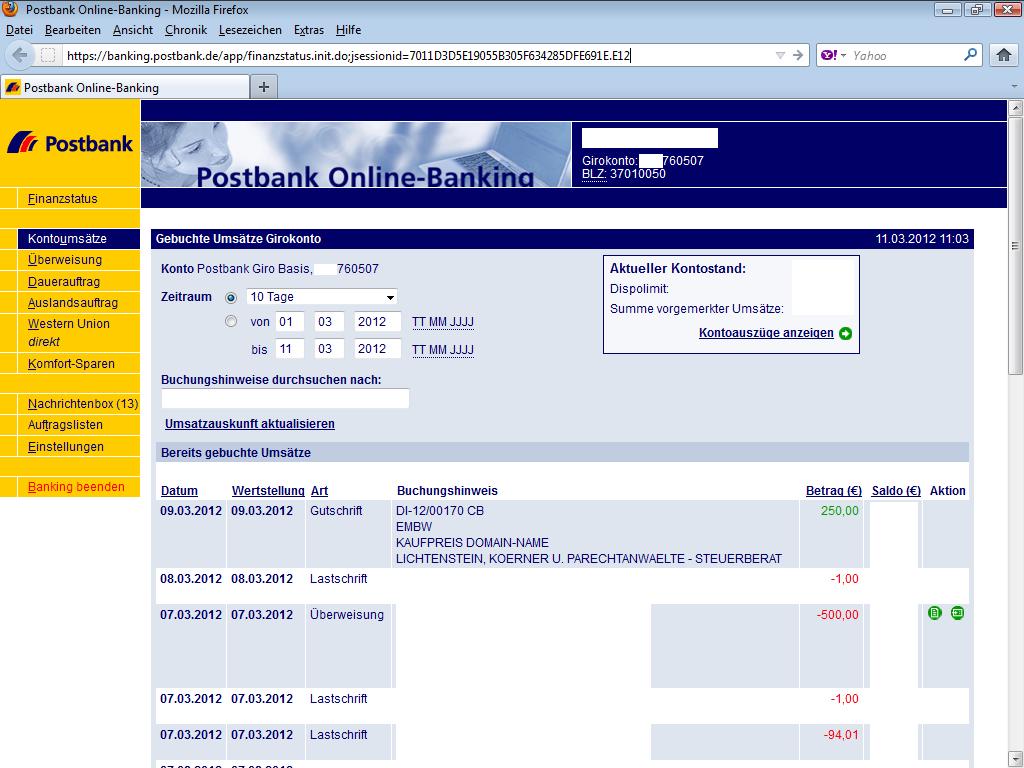Click the Firefox back arrow button
This screenshot has width=1024, height=768.
coord(20,56)
